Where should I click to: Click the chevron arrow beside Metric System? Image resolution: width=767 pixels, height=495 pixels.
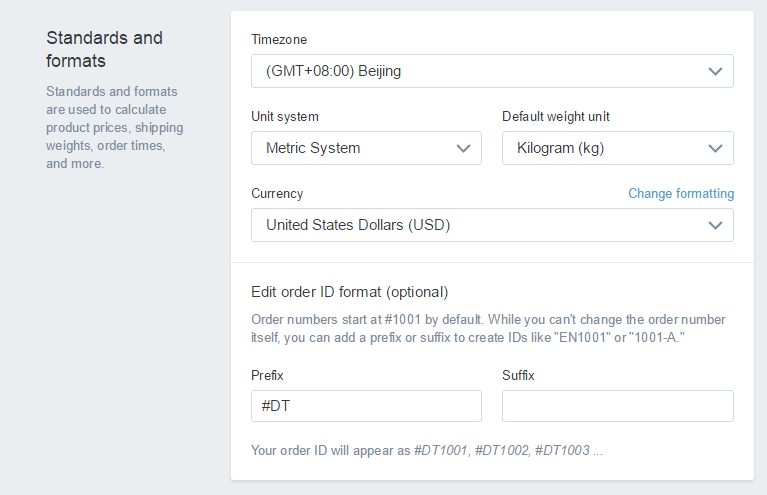[x=463, y=148]
